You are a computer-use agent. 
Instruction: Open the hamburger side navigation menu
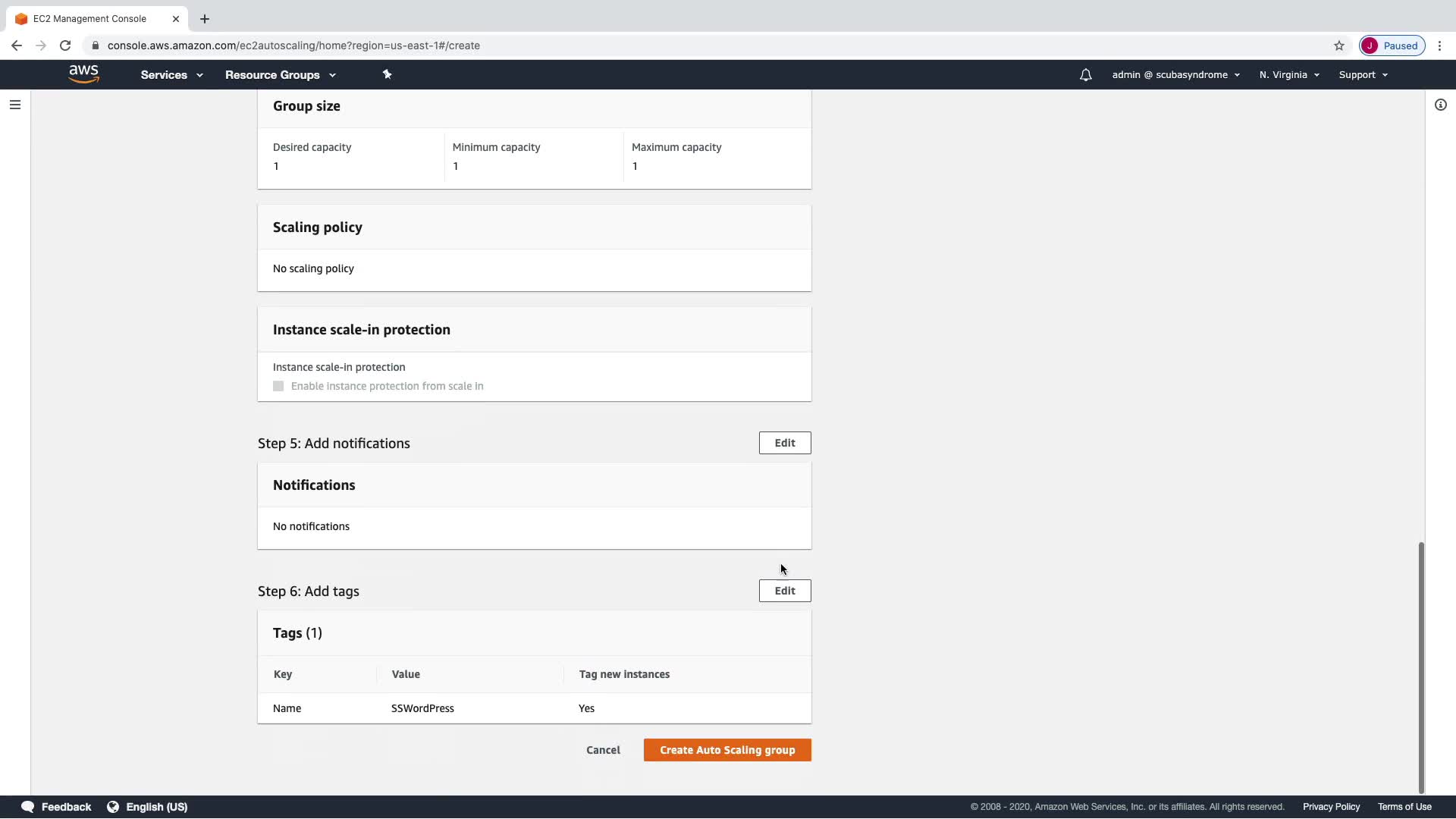tap(15, 105)
